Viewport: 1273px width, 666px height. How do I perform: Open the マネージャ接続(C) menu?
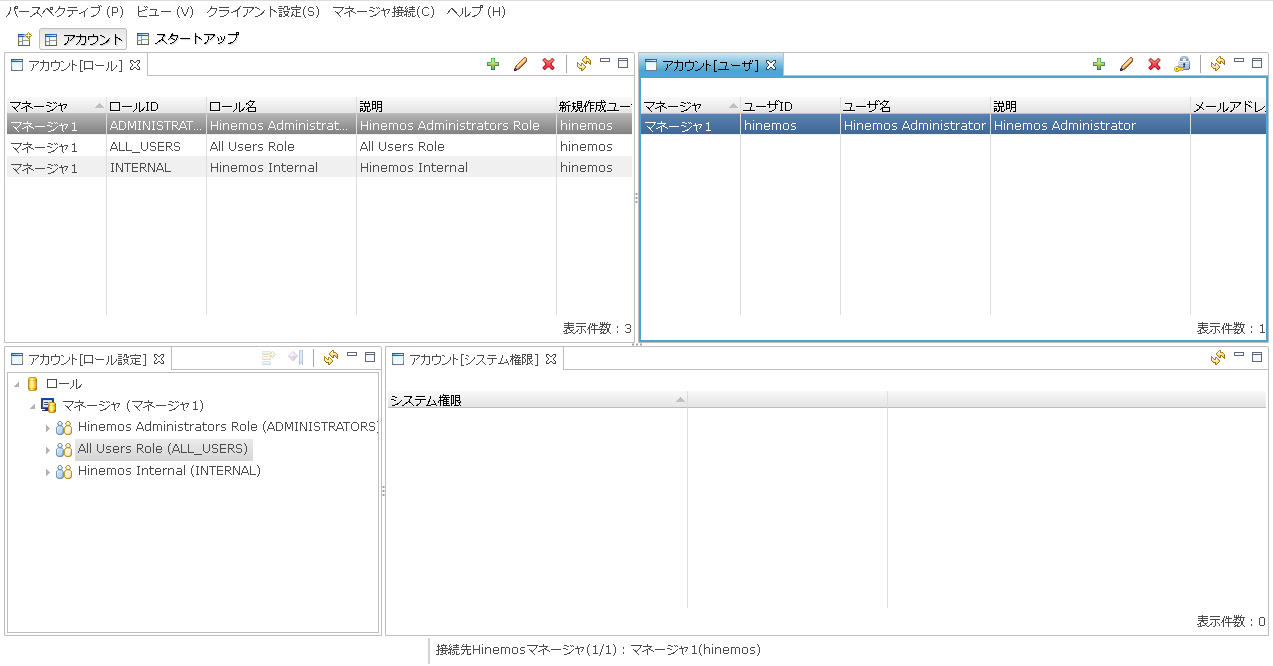(383, 12)
